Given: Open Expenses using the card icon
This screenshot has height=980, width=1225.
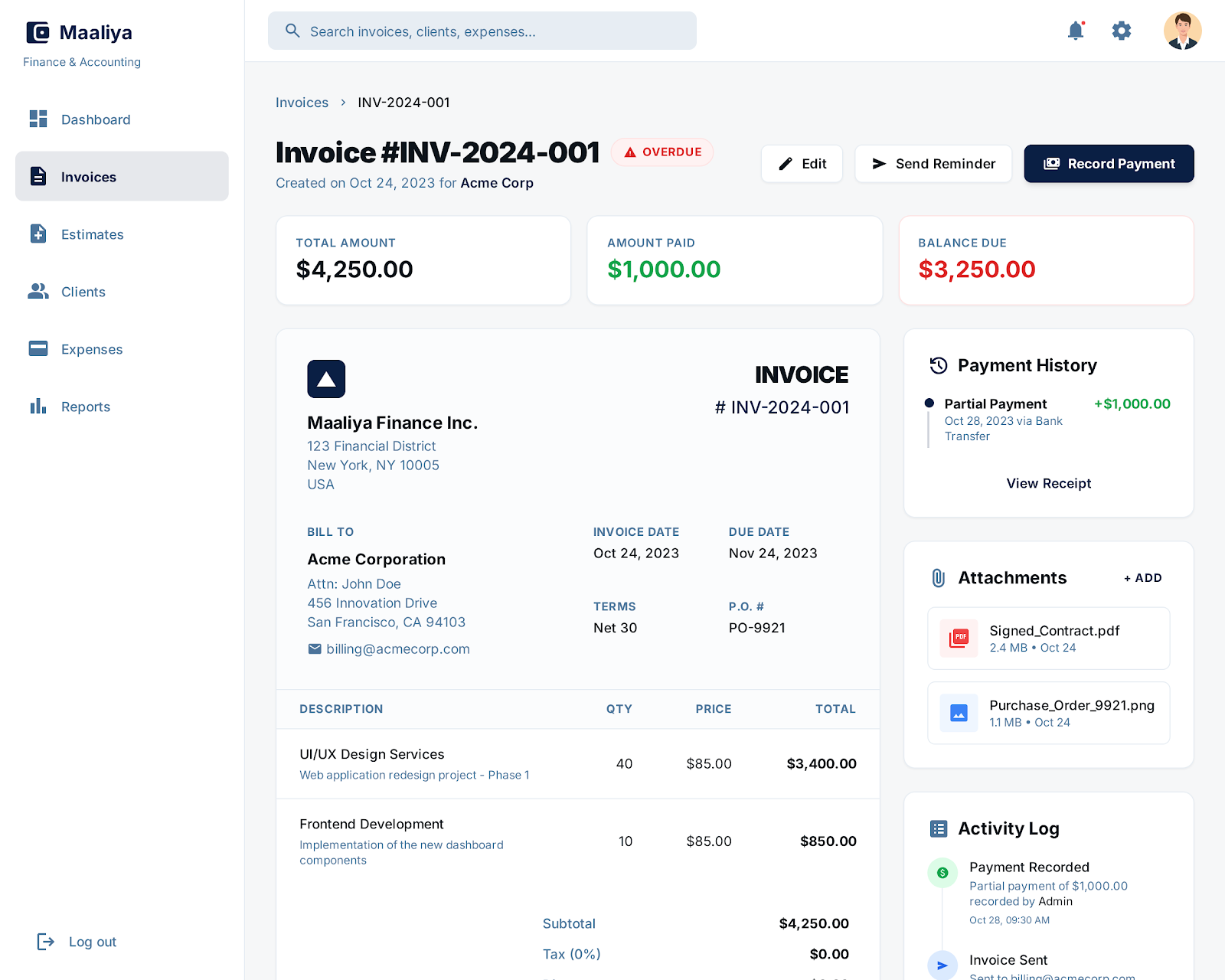Looking at the screenshot, I should [x=38, y=348].
